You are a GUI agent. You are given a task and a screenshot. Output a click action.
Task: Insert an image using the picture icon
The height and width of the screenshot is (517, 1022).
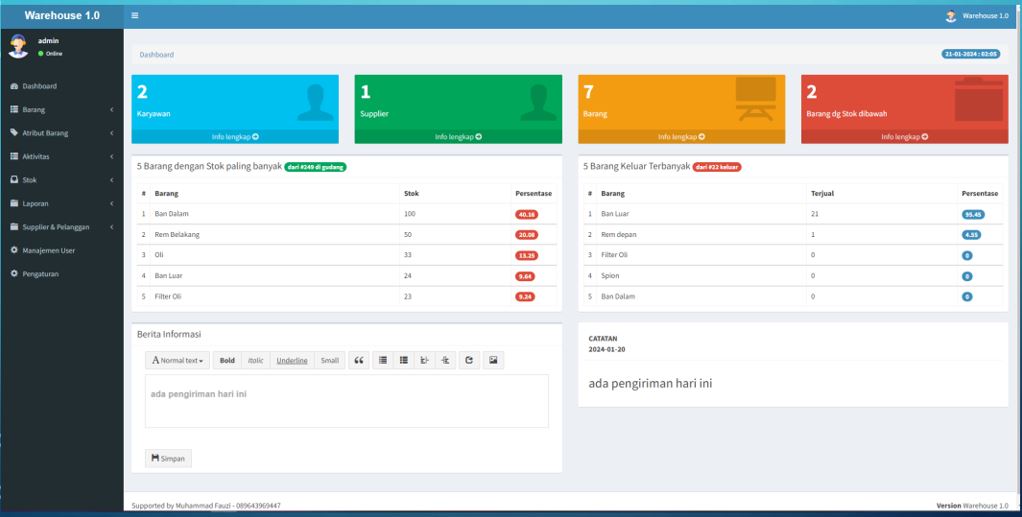[493, 360]
